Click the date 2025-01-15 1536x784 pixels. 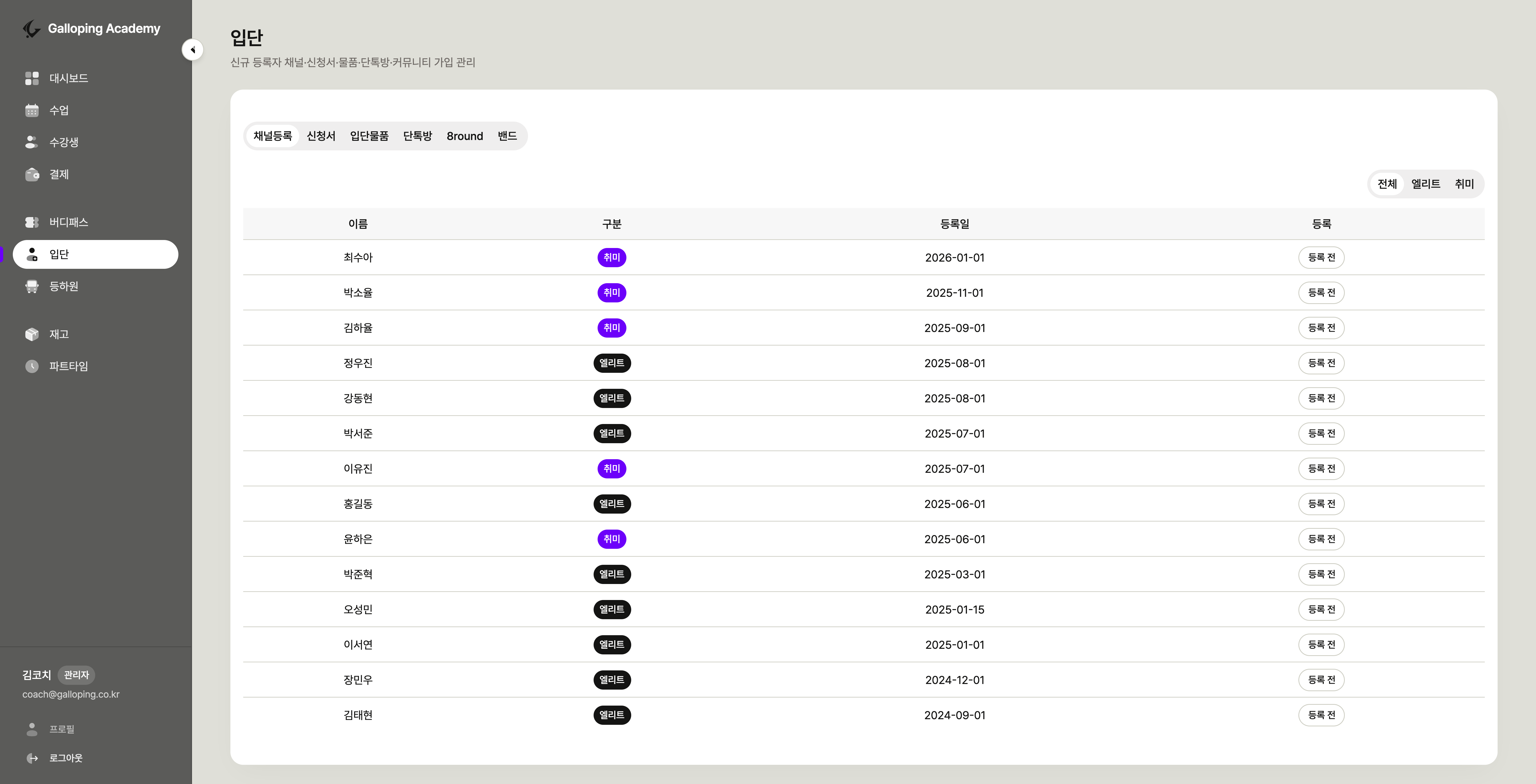(x=955, y=609)
